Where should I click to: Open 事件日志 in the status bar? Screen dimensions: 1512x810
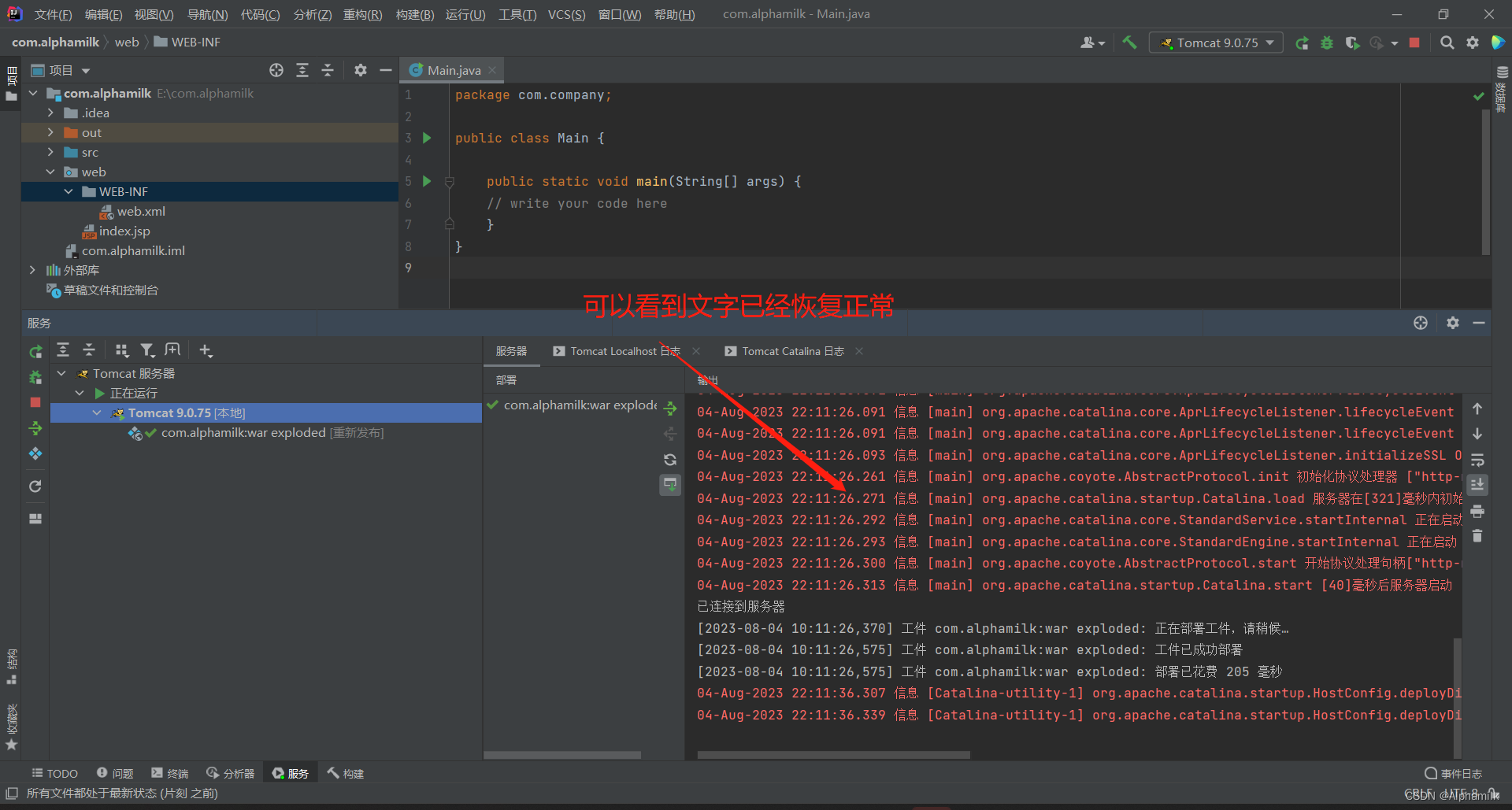coord(1454,773)
